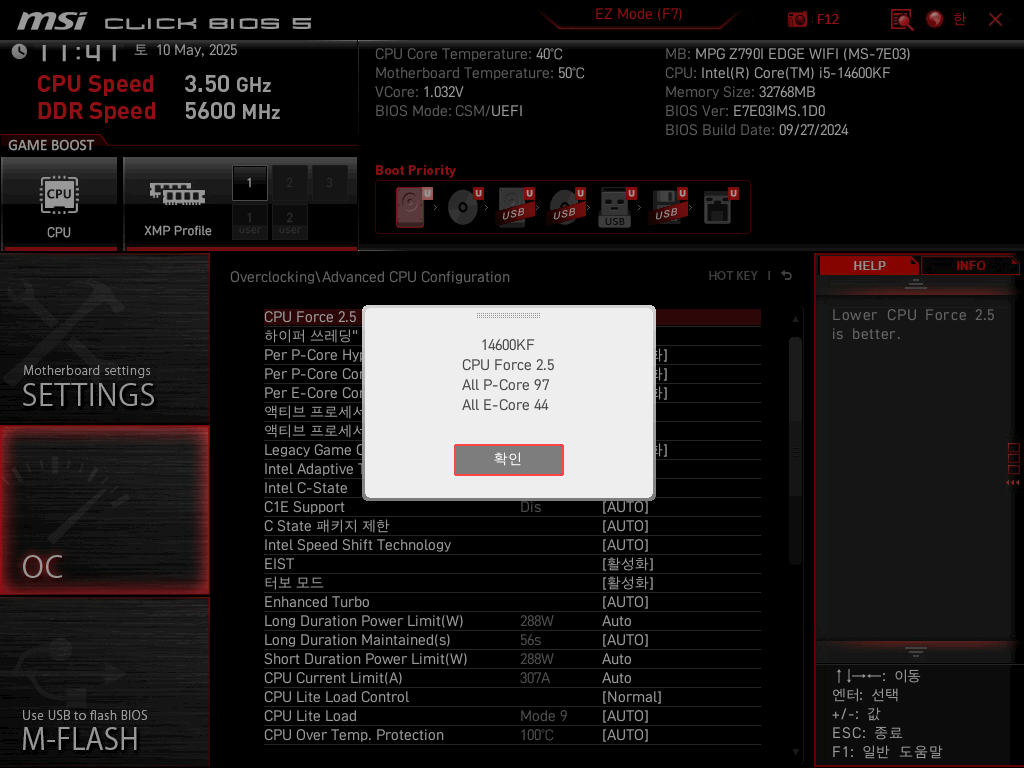This screenshot has height=768, width=1024.
Task: Go back with the return arrow icon
Action: pyautogui.click(x=787, y=276)
